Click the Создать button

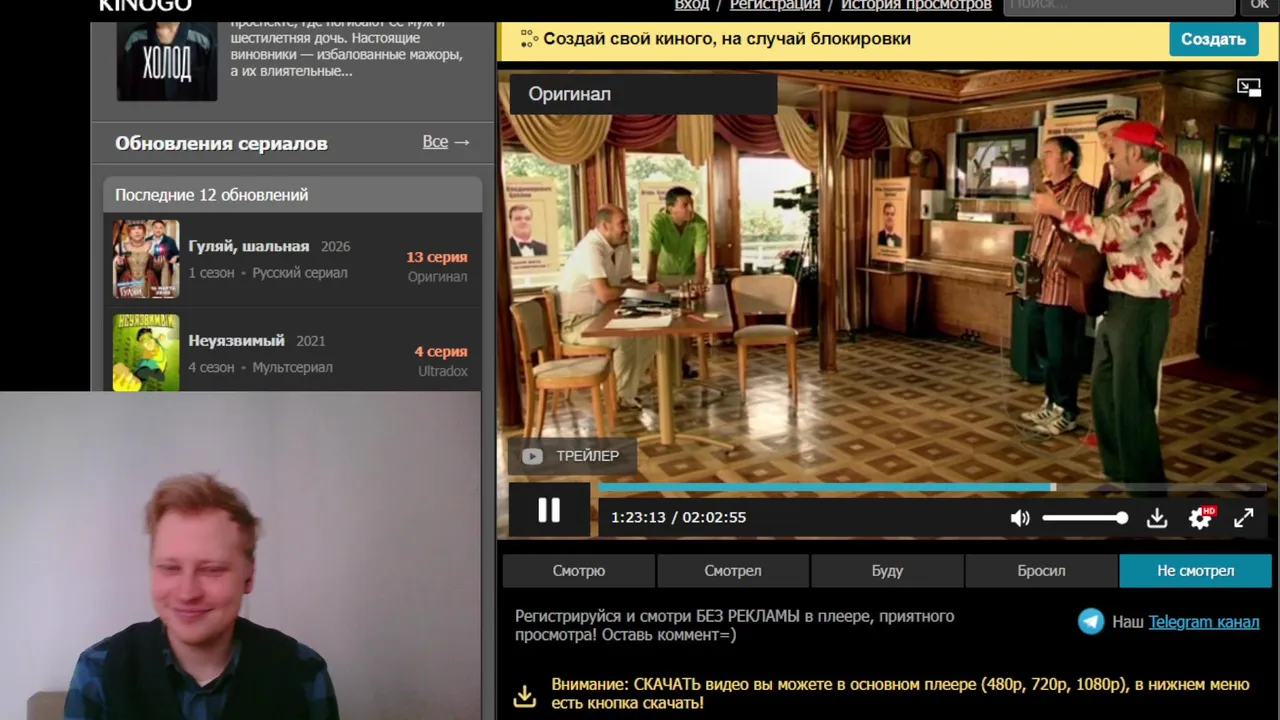(1213, 39)
